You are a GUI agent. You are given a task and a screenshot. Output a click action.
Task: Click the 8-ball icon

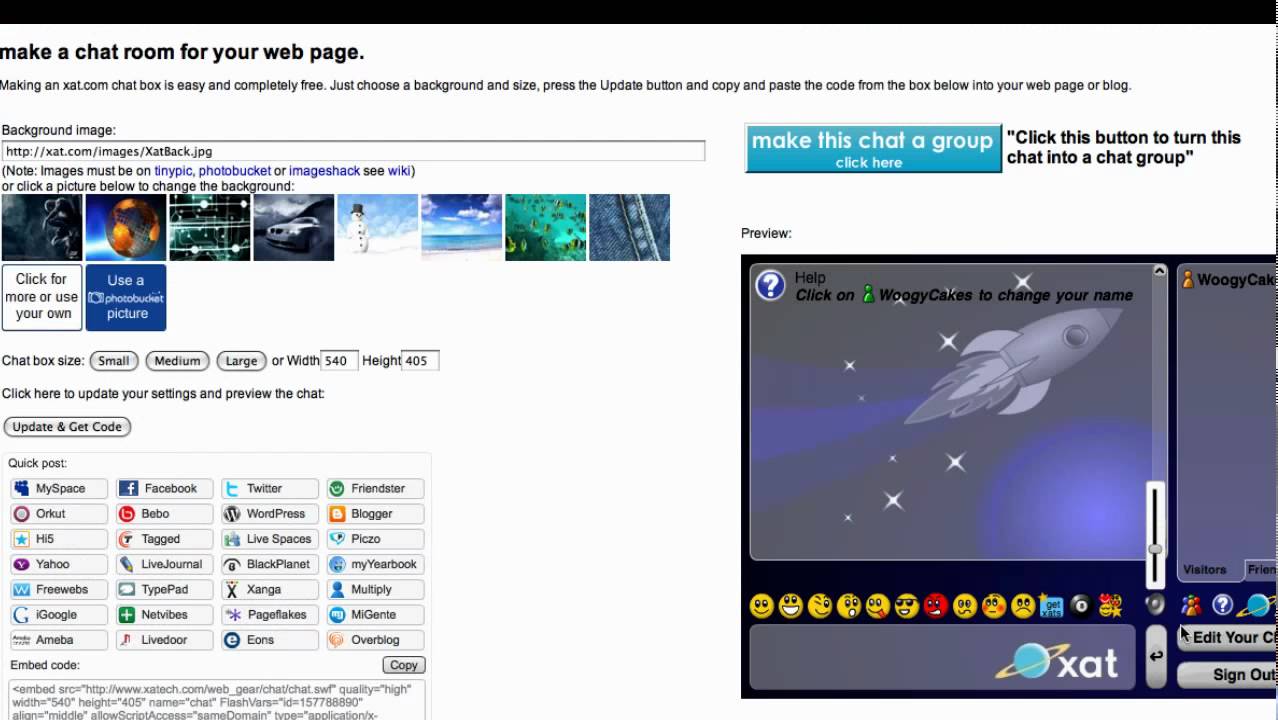coord(1081,606)
